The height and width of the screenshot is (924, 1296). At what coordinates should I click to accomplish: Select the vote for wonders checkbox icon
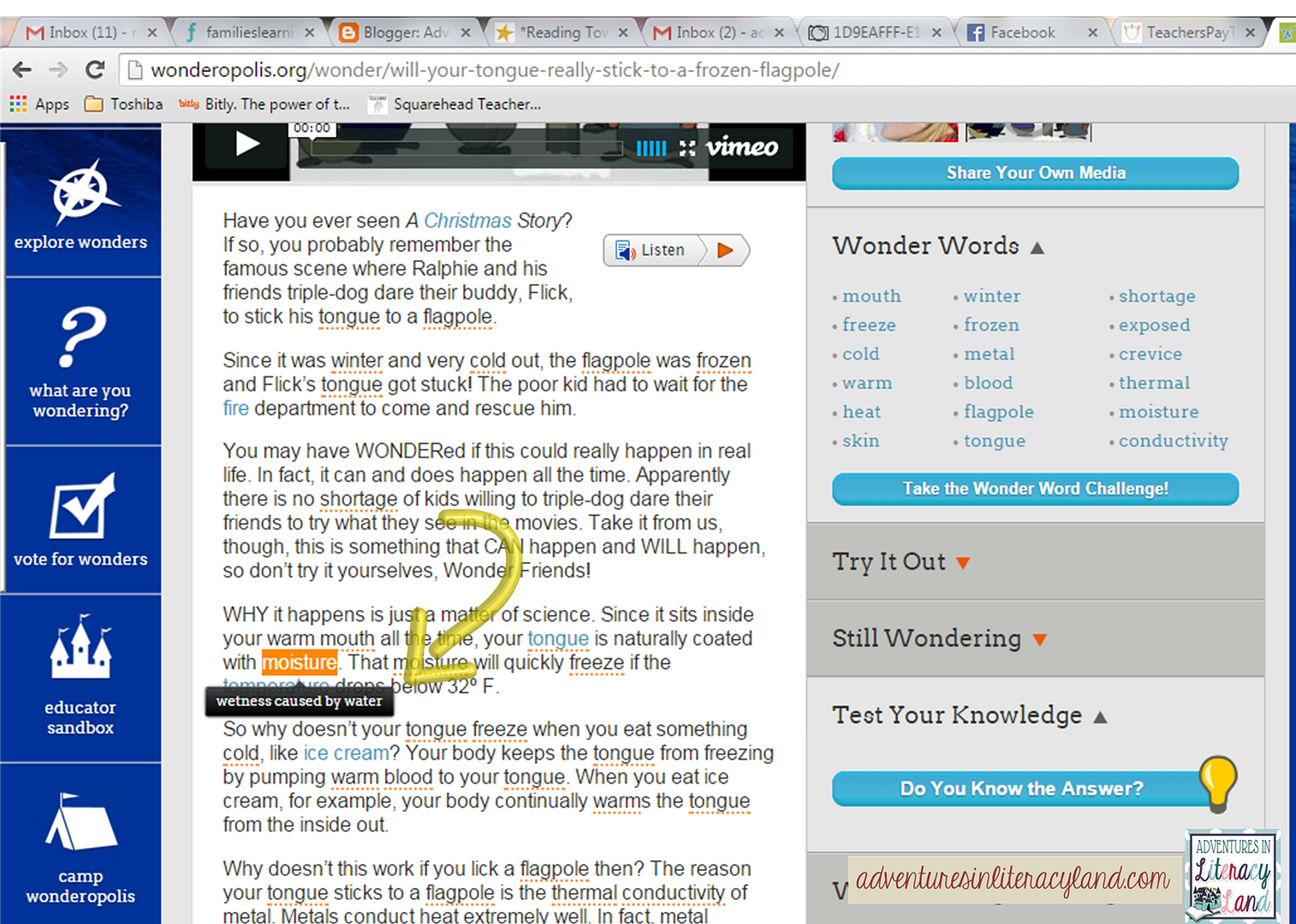tap(80, 506)
